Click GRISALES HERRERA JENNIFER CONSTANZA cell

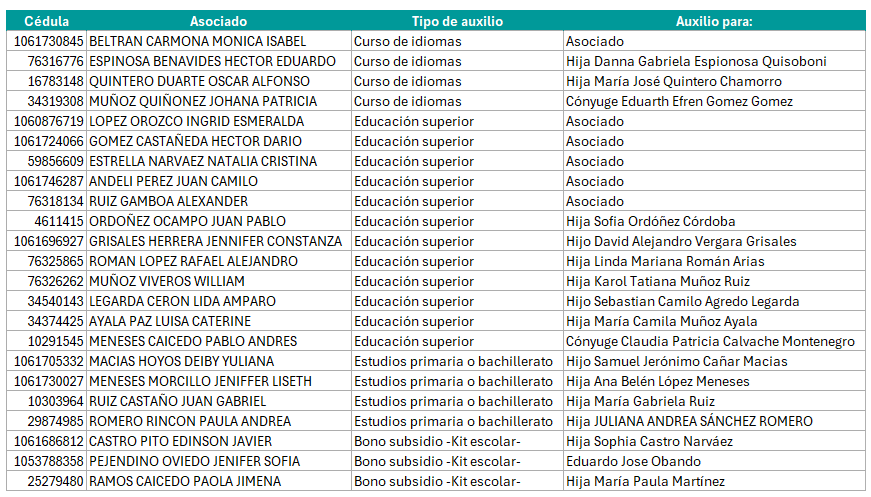click(215, 241)
